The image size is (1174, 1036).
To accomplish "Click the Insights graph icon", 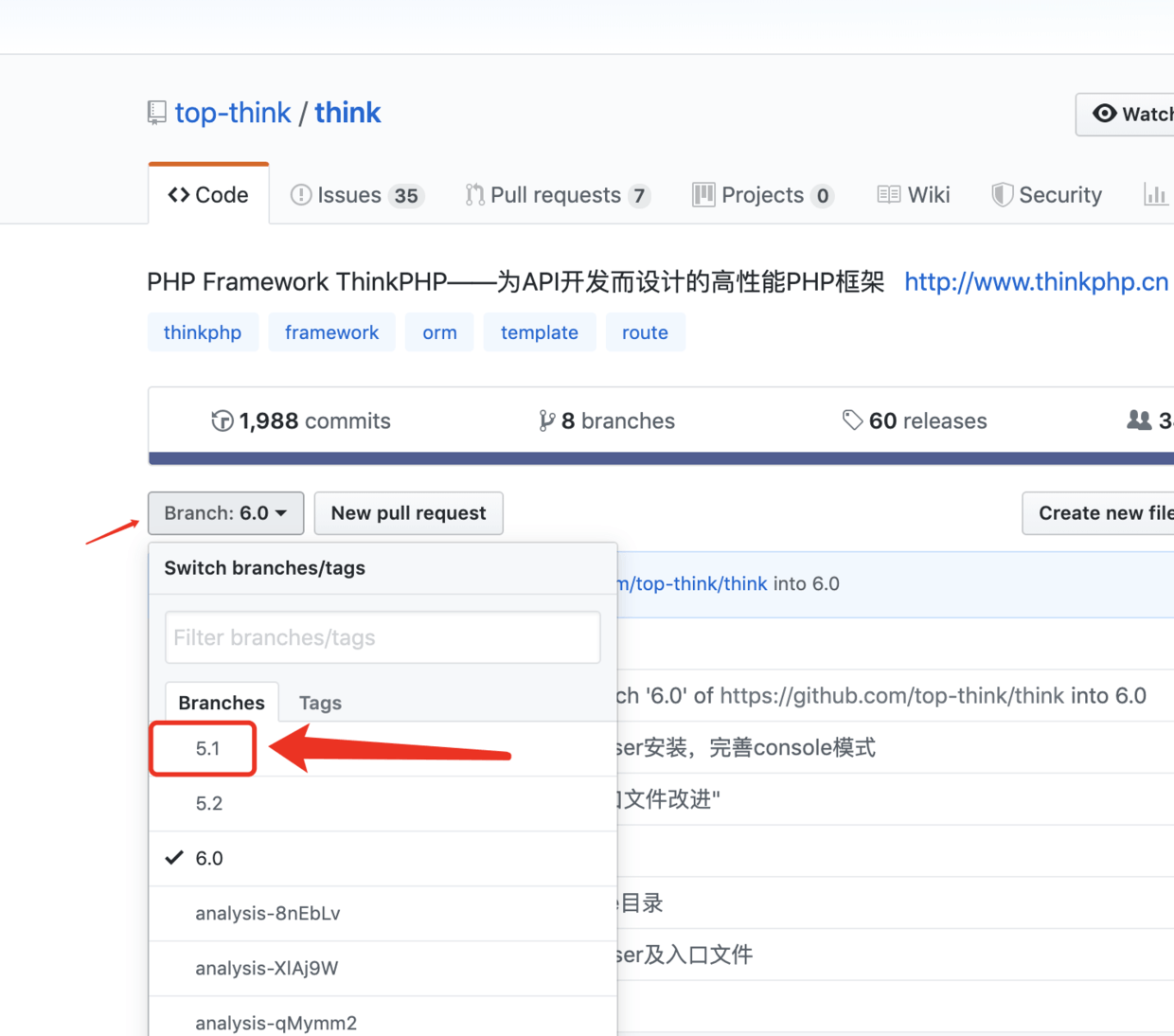I will coord(1155,195).
